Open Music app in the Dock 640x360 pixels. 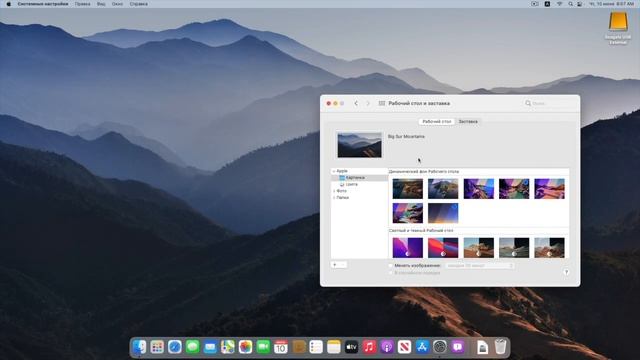369,347
